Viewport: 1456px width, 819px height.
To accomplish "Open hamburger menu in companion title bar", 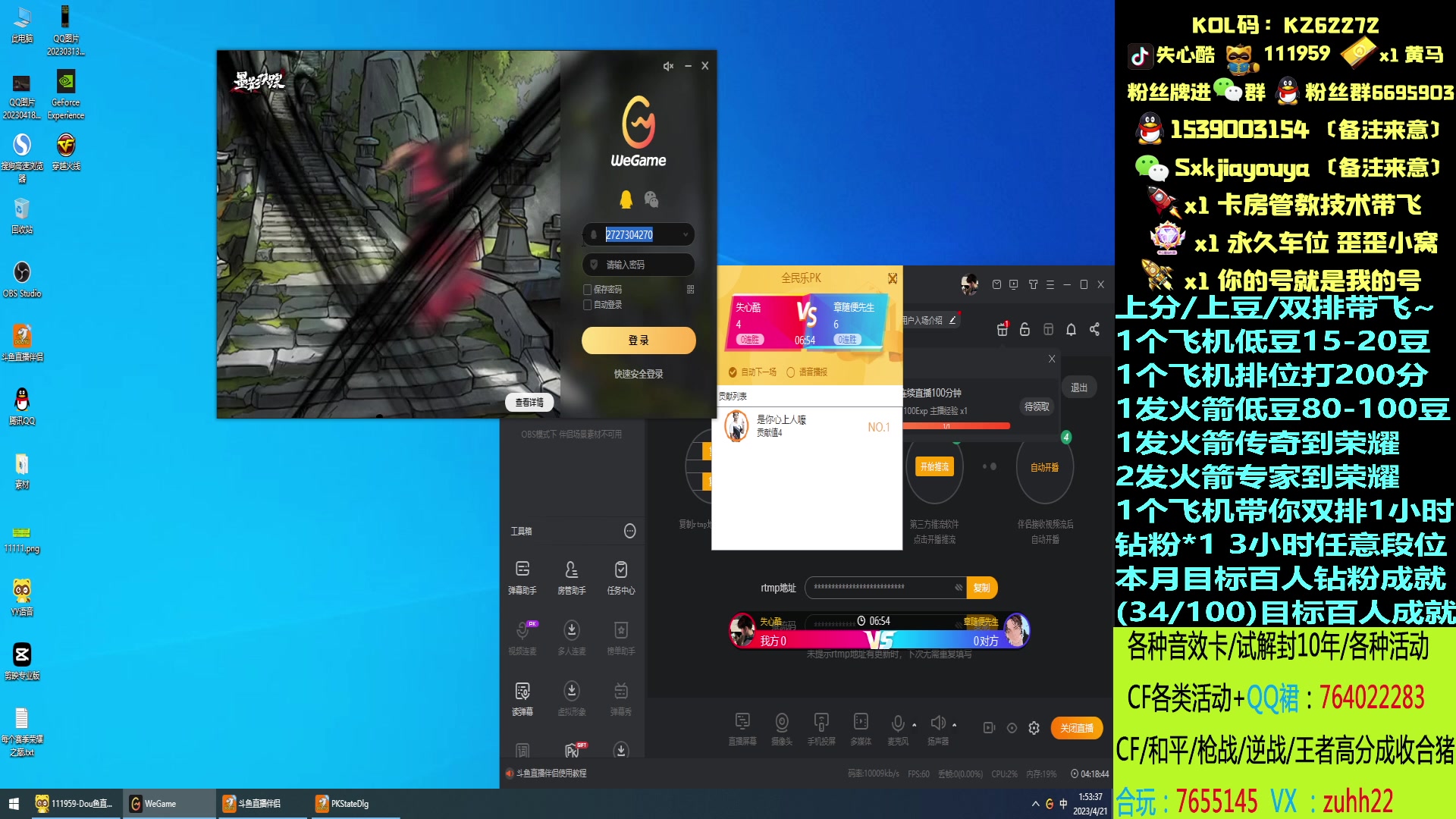I will tap(1050, 284).
